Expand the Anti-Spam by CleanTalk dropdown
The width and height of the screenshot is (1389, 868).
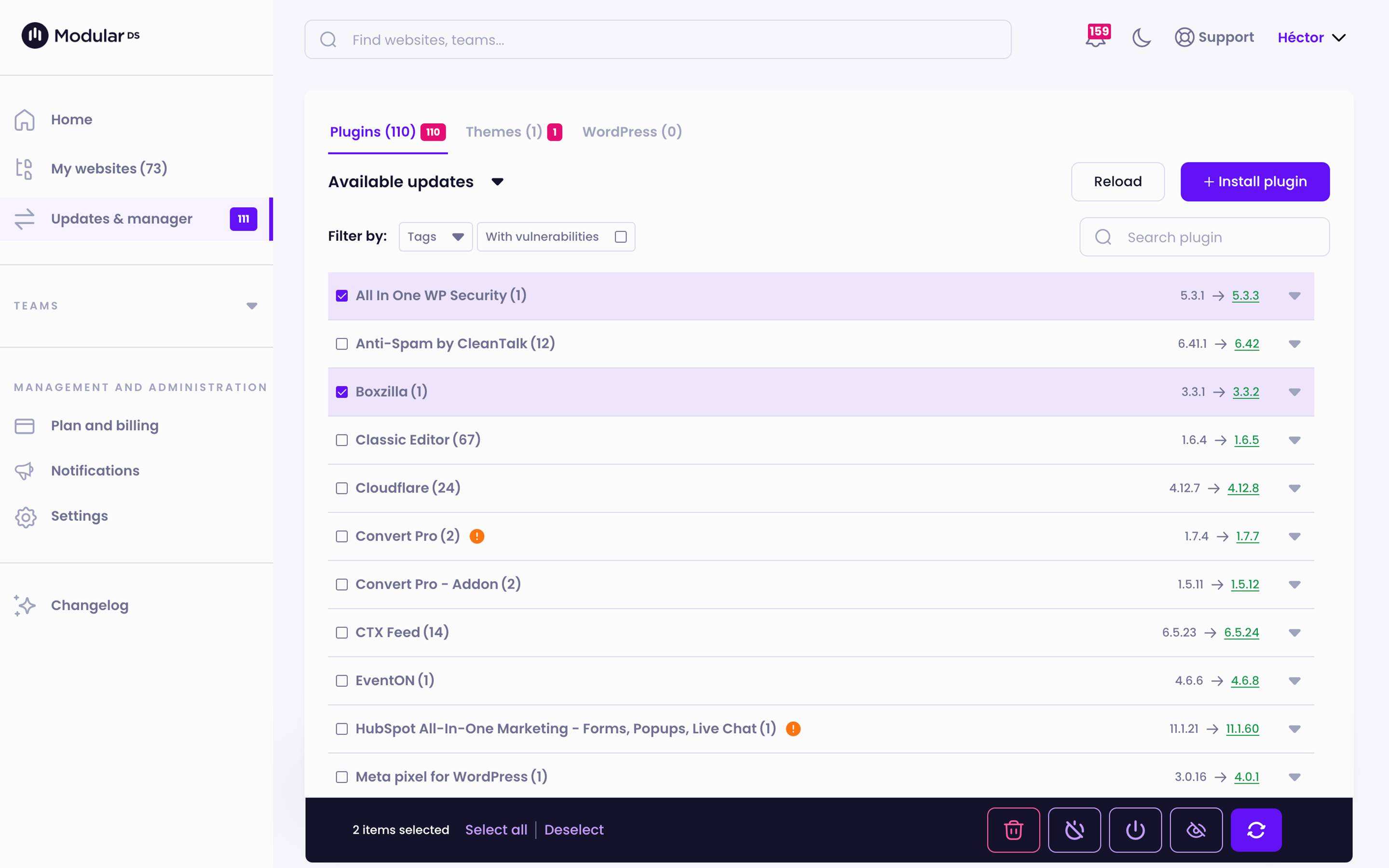(1294, 344)
